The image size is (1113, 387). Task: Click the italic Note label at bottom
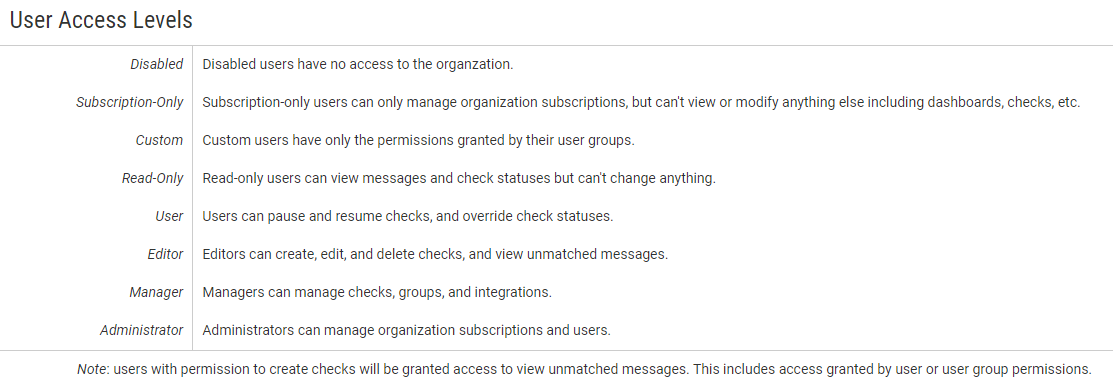click(92, 369)
